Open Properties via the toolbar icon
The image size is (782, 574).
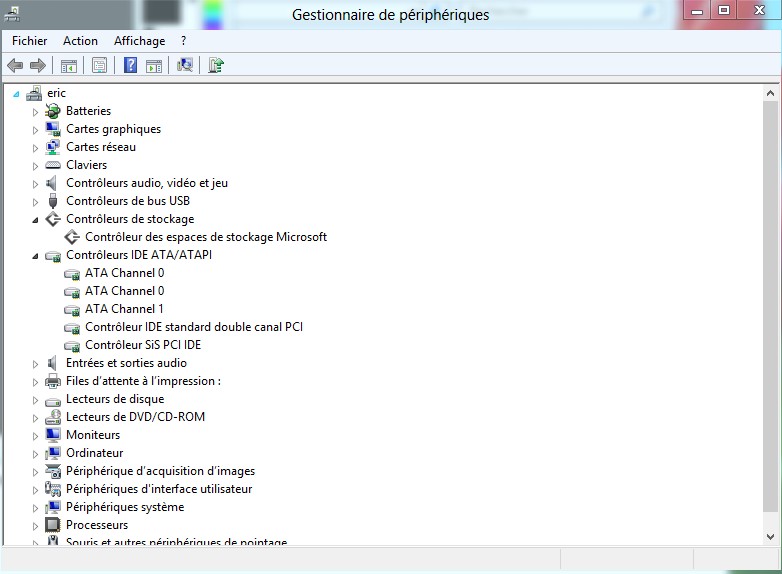(x=99, y=66)
